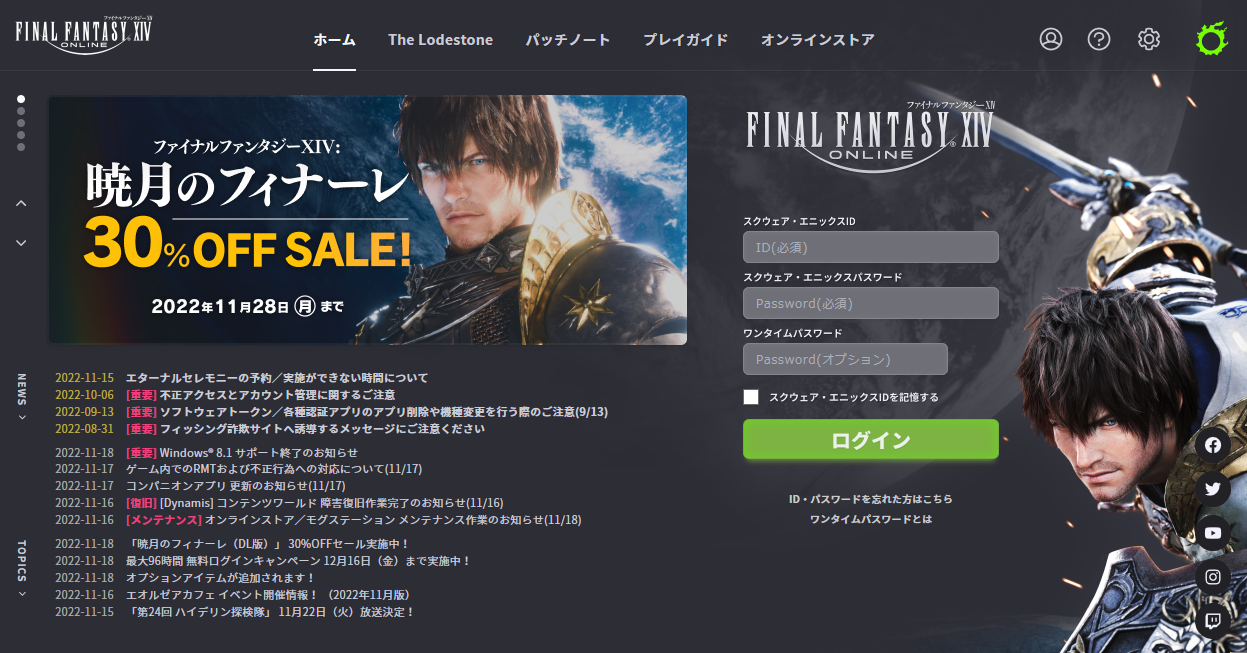Show next banner with down chevron

[21, 242]
